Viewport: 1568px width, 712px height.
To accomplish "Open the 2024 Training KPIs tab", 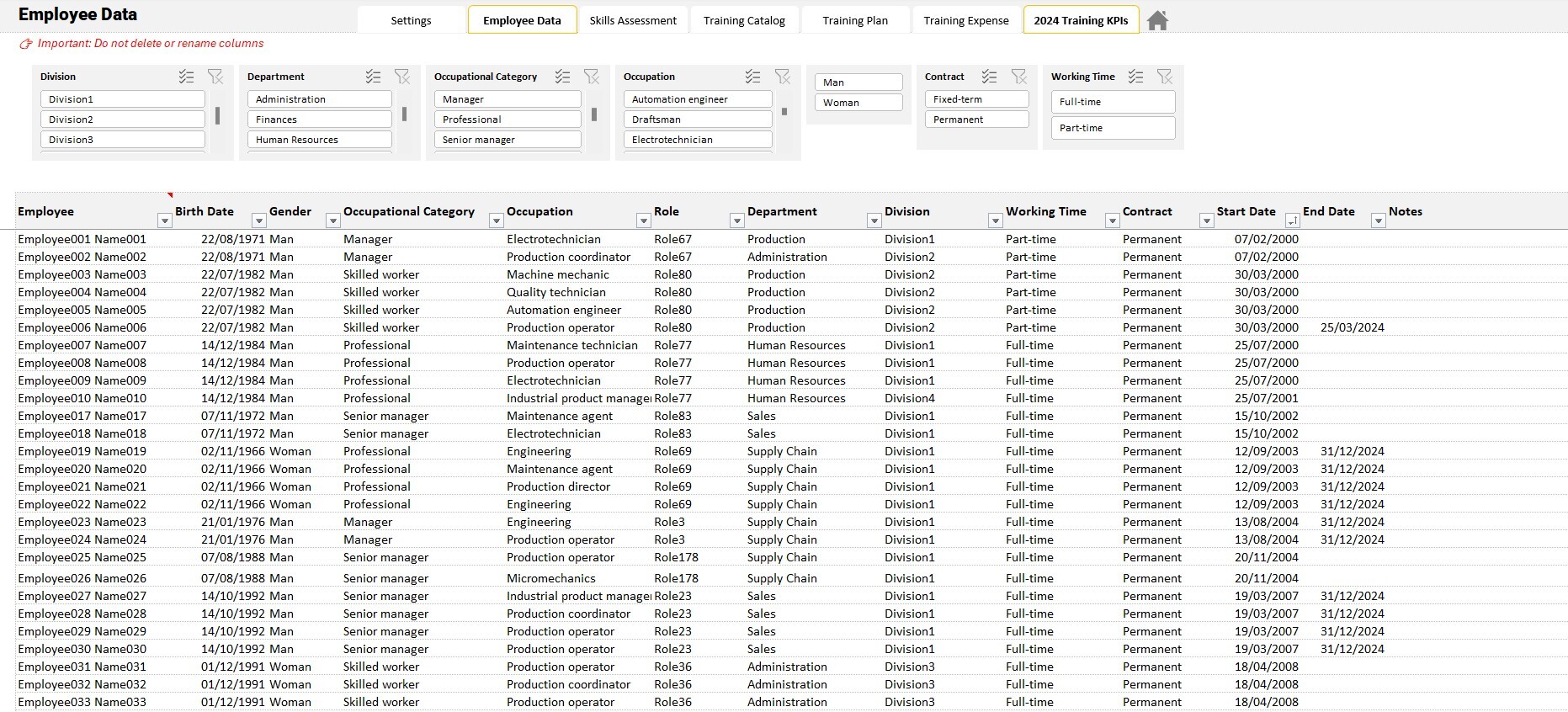I will [x=1081, y=20].
